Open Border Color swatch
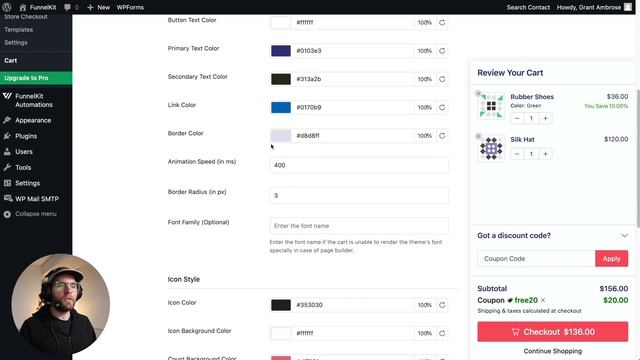Viewport: 640px width, 360px height. [281, 136]
